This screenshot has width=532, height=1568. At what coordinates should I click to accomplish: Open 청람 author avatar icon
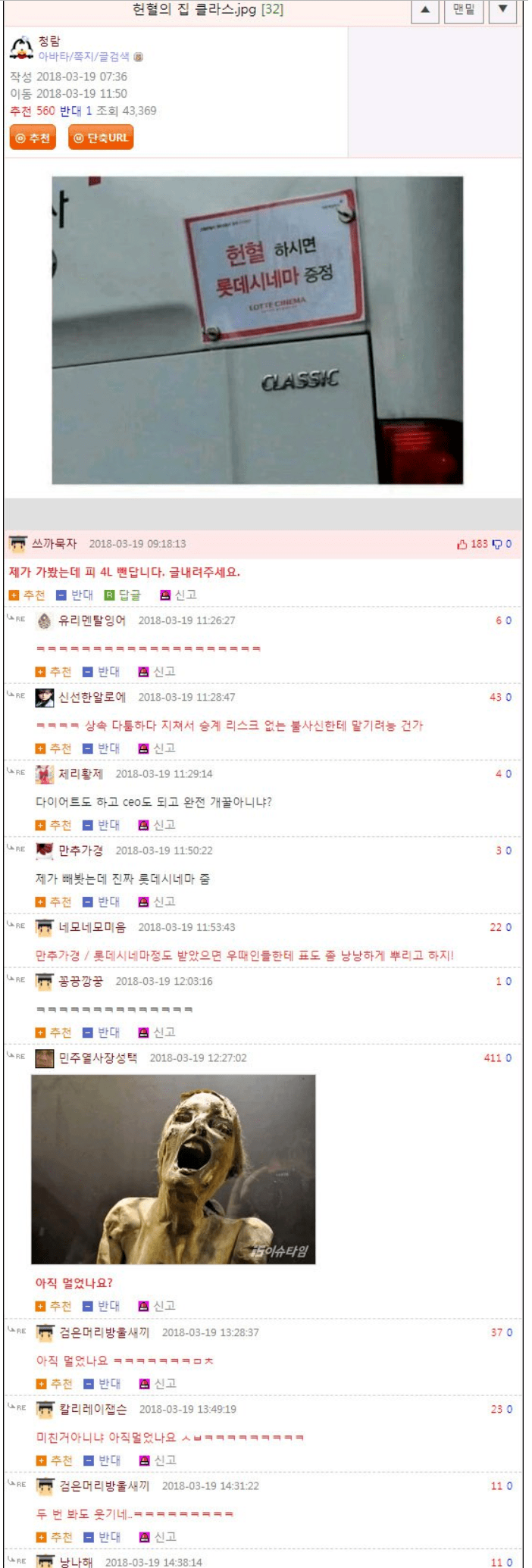coord(21,47)
